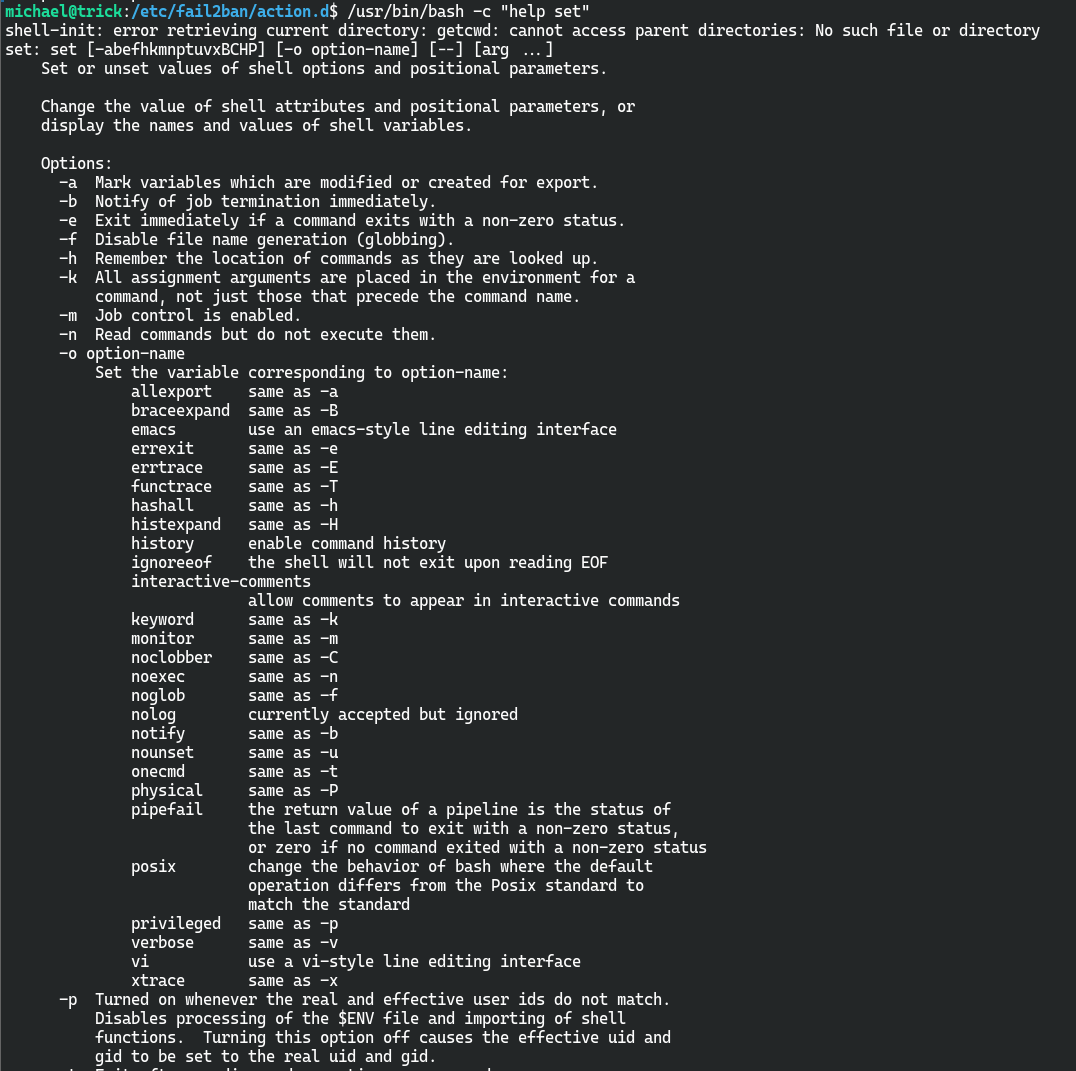
Task: Click the emacs option name
Action: (x=153, y=429)
